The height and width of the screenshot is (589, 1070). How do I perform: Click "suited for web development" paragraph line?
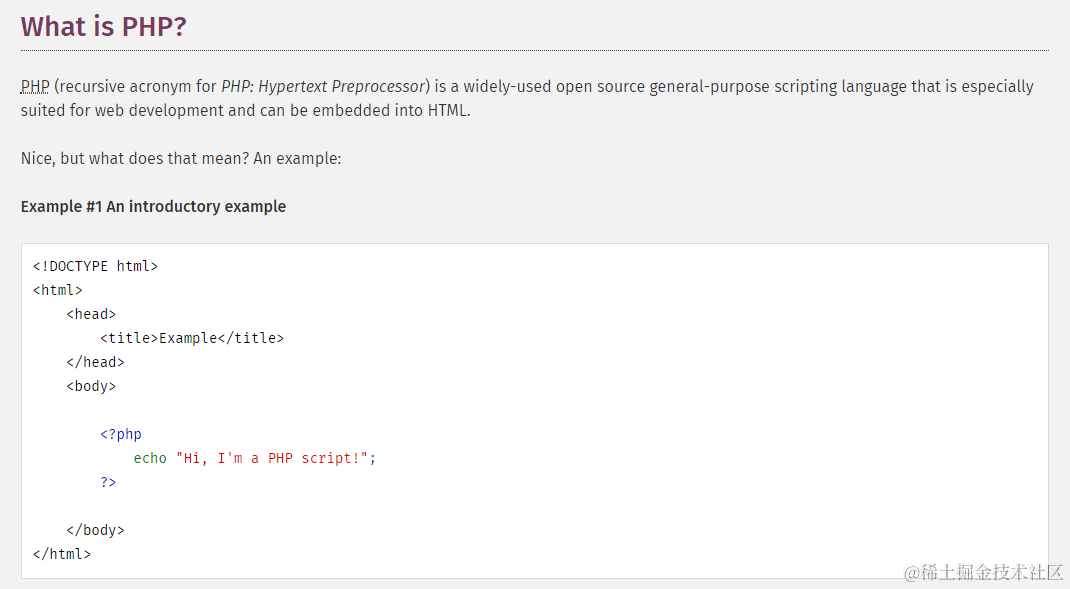point(246,111)
